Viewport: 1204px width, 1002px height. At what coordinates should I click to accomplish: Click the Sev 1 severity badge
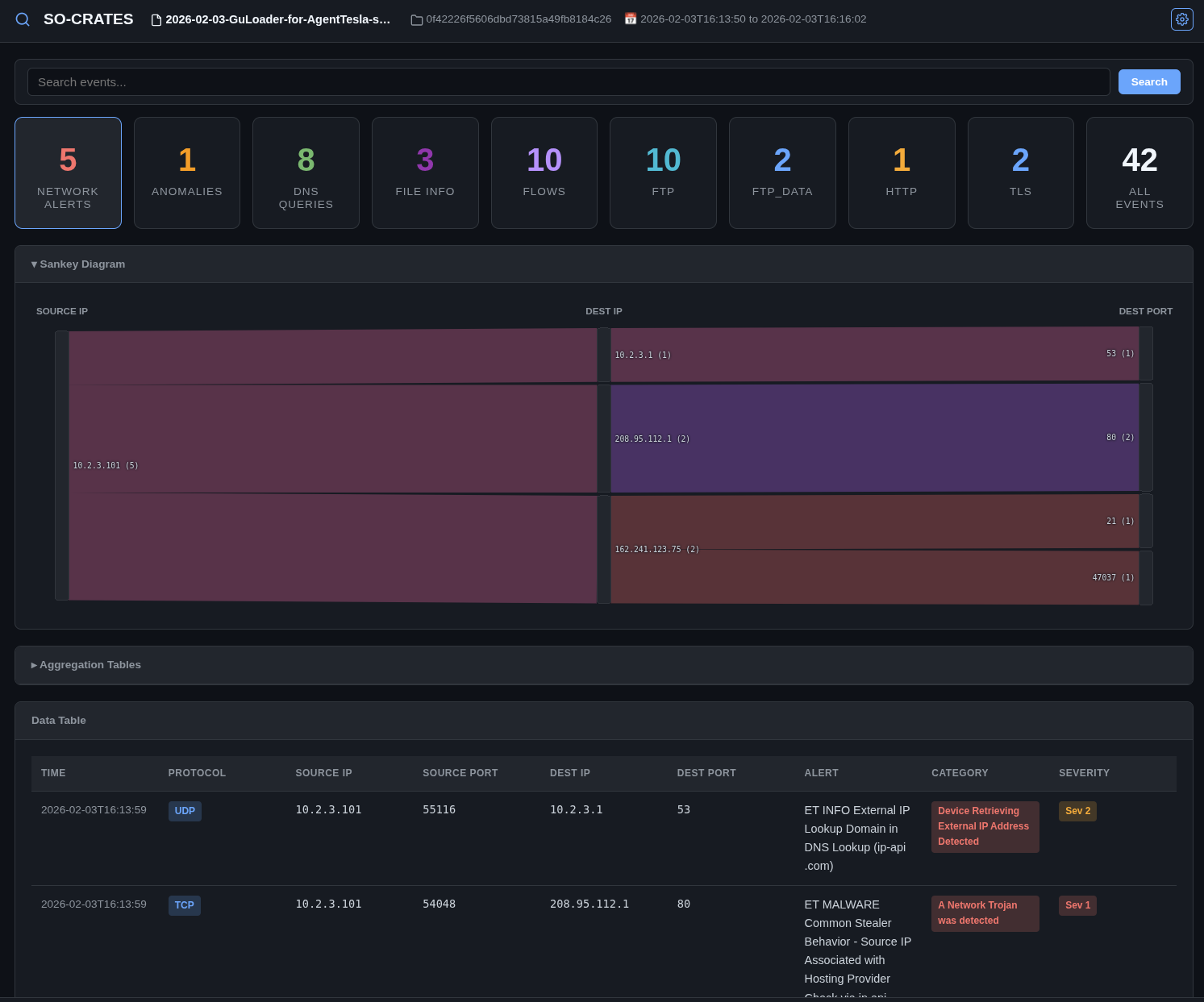(1077, 905)
